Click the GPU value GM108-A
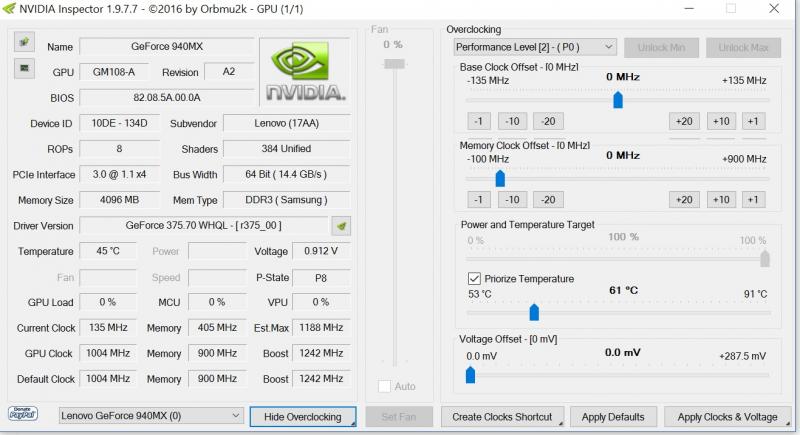Screen dimensions: 800x435 [114, 72]
